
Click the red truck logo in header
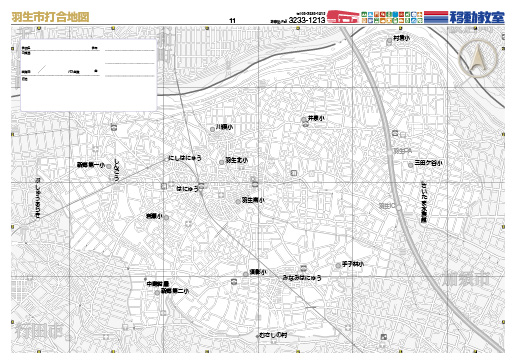[x=343, y=17]
